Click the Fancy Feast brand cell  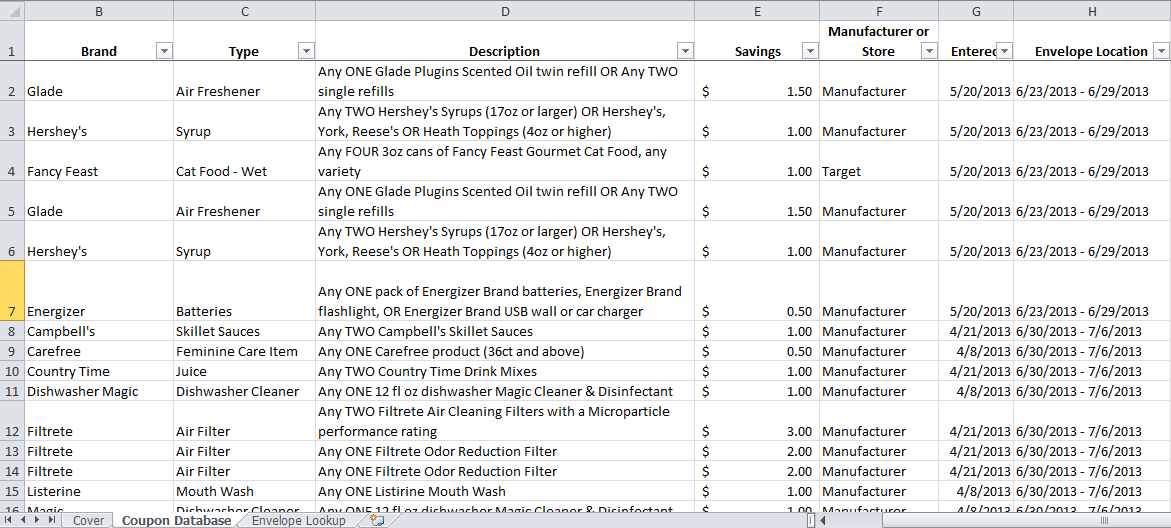[x=99, y=161]
